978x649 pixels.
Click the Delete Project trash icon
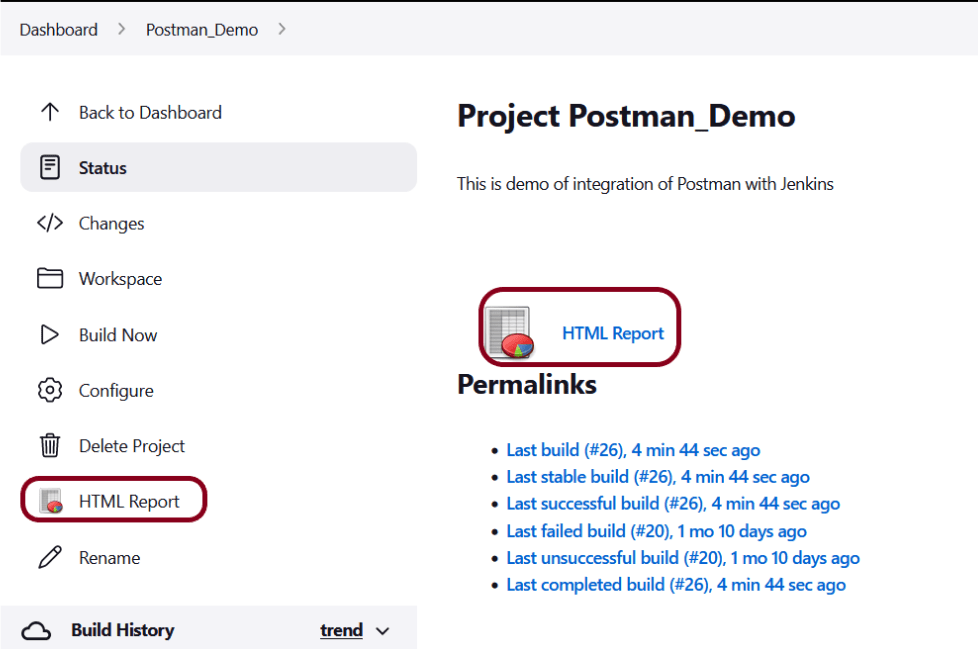pos(50,446)
